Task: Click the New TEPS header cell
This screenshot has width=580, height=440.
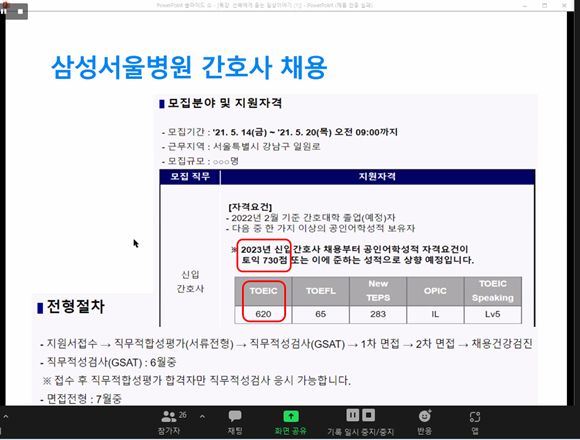Action: [378, 291]
